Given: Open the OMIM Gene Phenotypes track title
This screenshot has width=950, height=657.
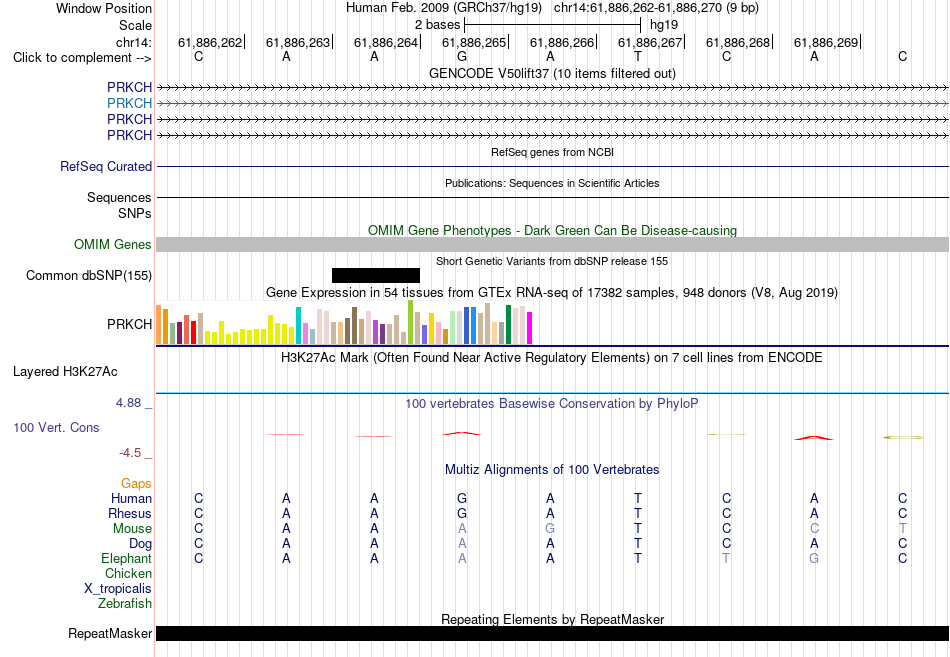Looking at the screenshot, I should (x=552, y=230).
